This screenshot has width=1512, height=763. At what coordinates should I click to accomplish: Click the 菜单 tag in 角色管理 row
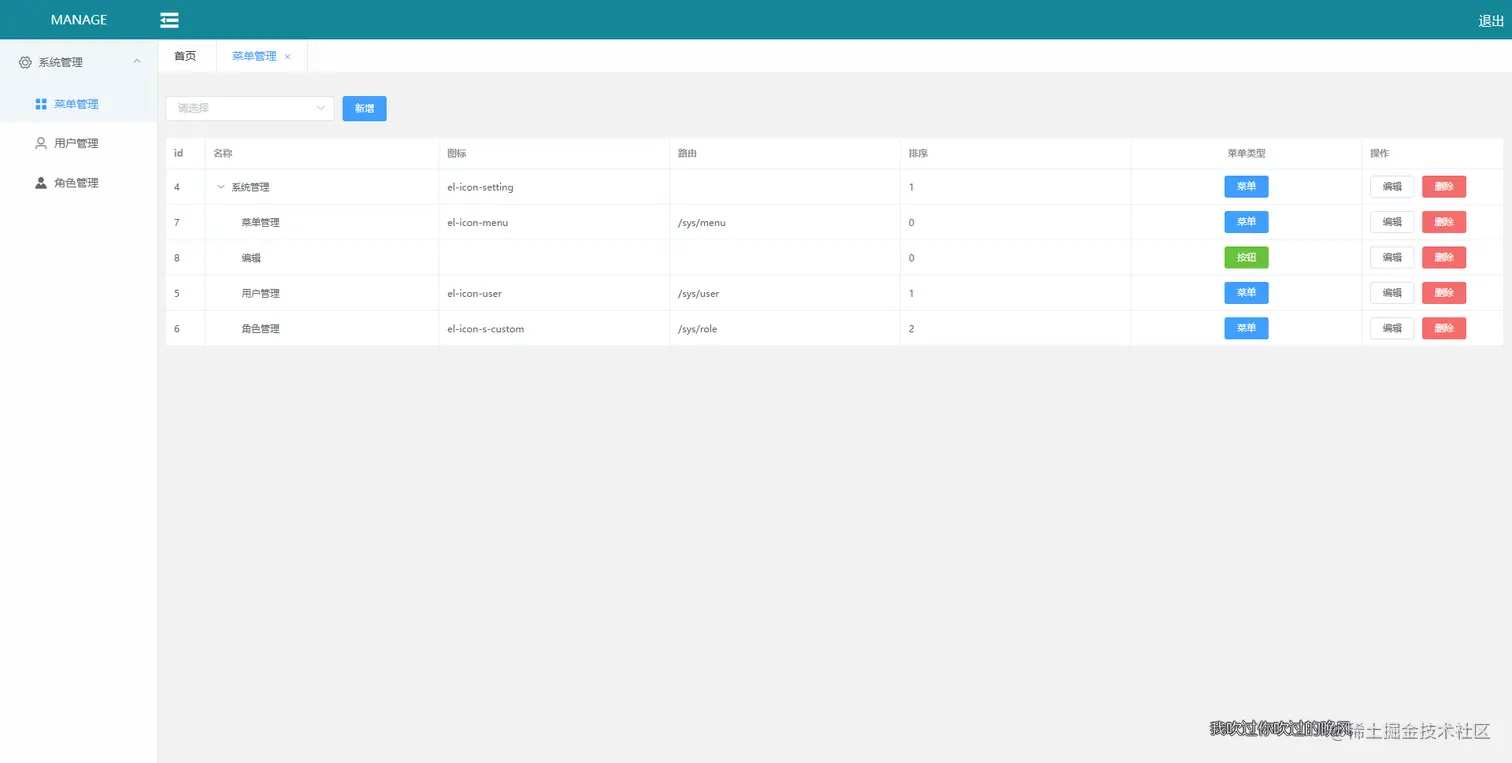point(1246,328)
